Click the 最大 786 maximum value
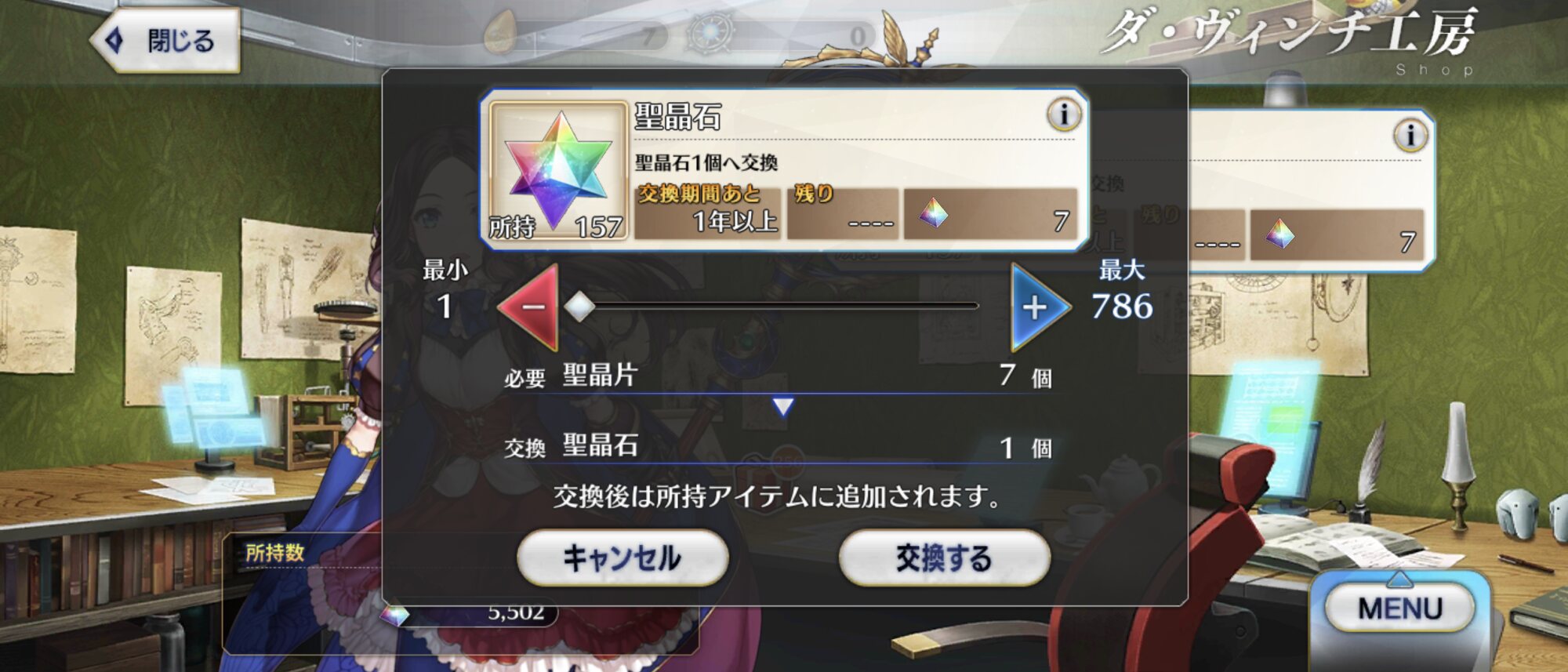The height and width of the screenshot is (672, 1568). pos(1122,291)
